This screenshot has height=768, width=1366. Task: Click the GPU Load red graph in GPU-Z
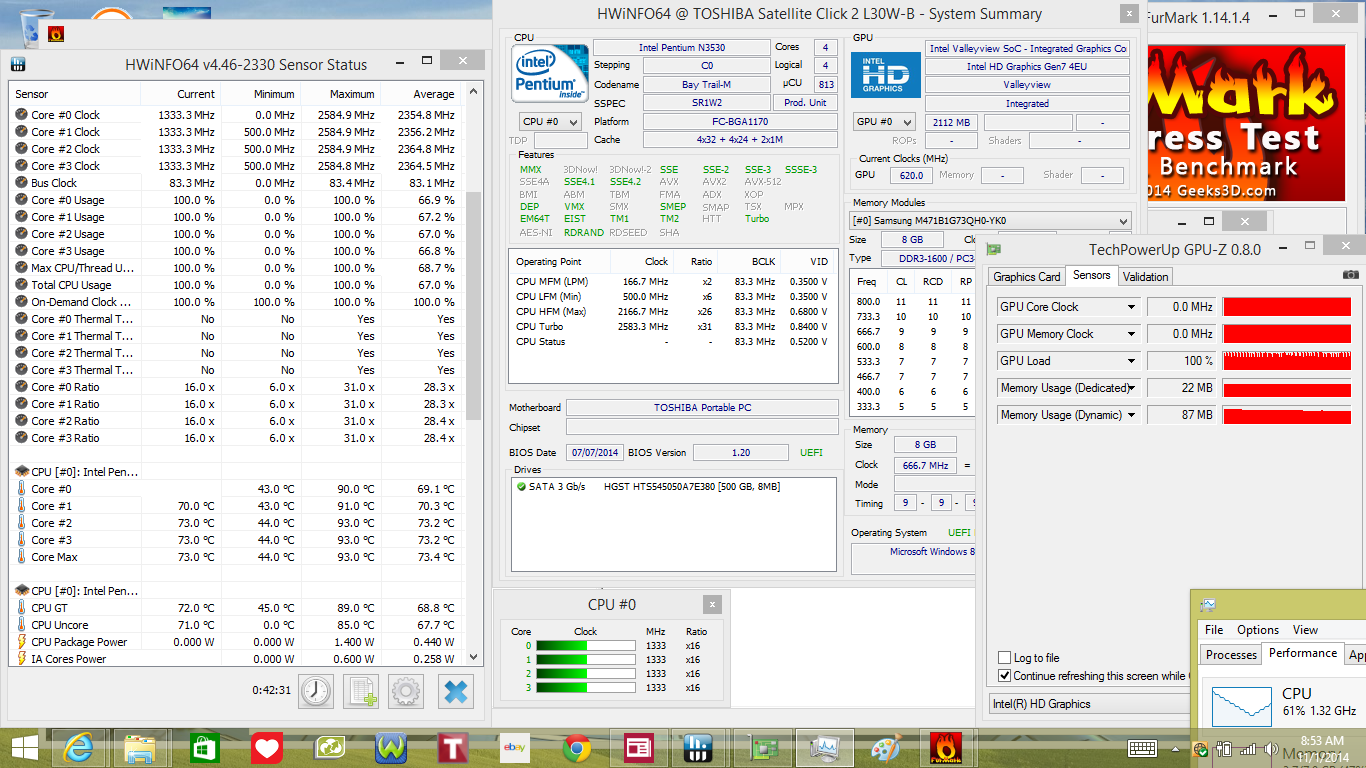(1287, 361)
